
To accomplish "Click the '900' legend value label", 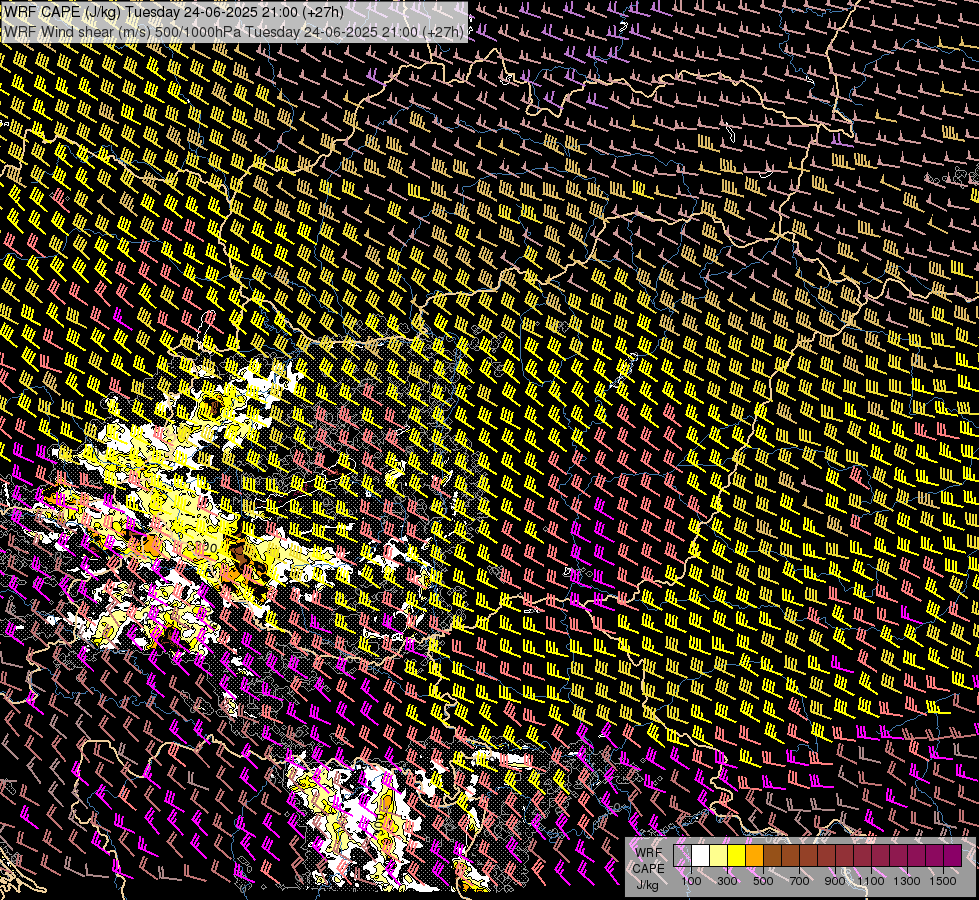I will click(835, 881).
